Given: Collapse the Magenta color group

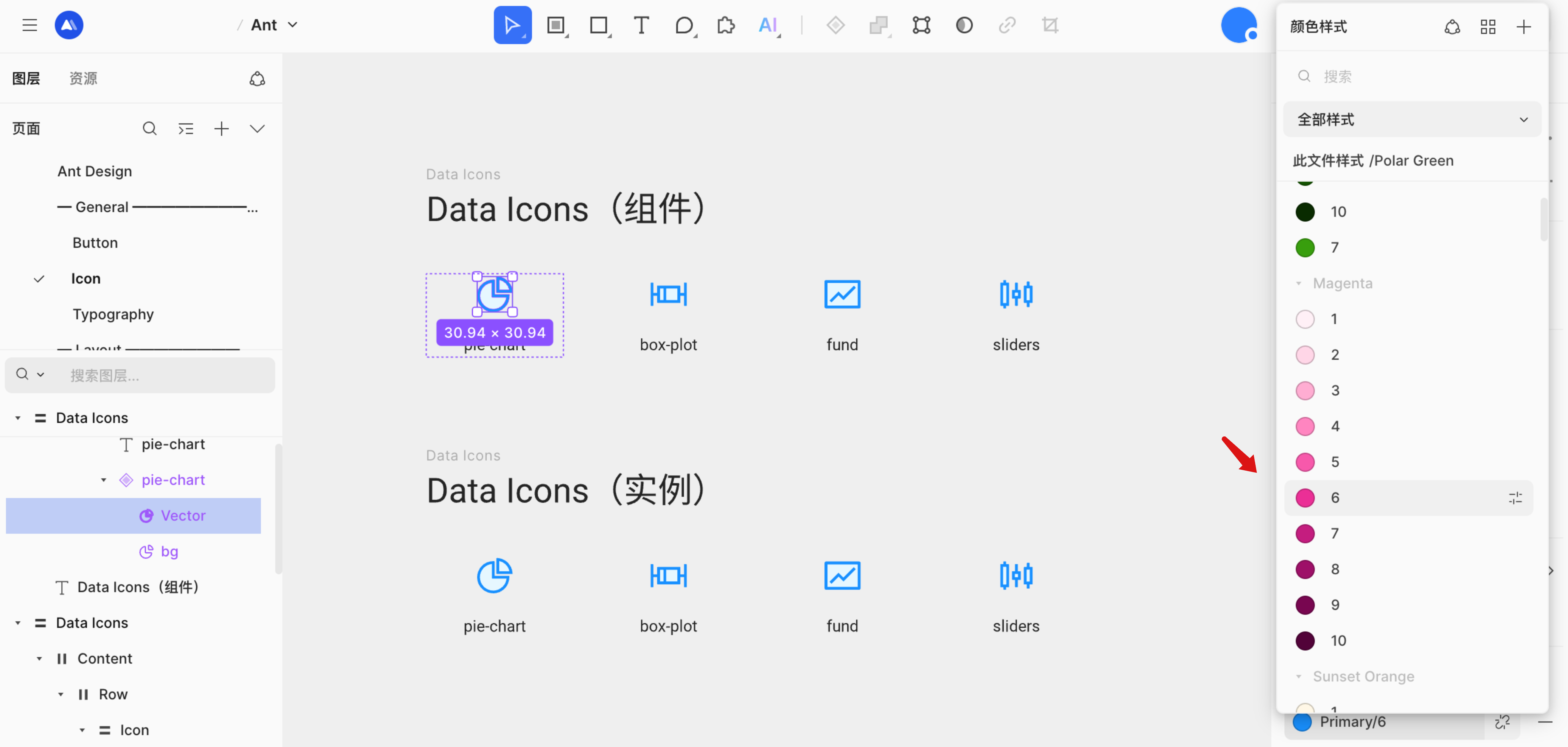Looking at the screenshot, I should coord(1299,284).
